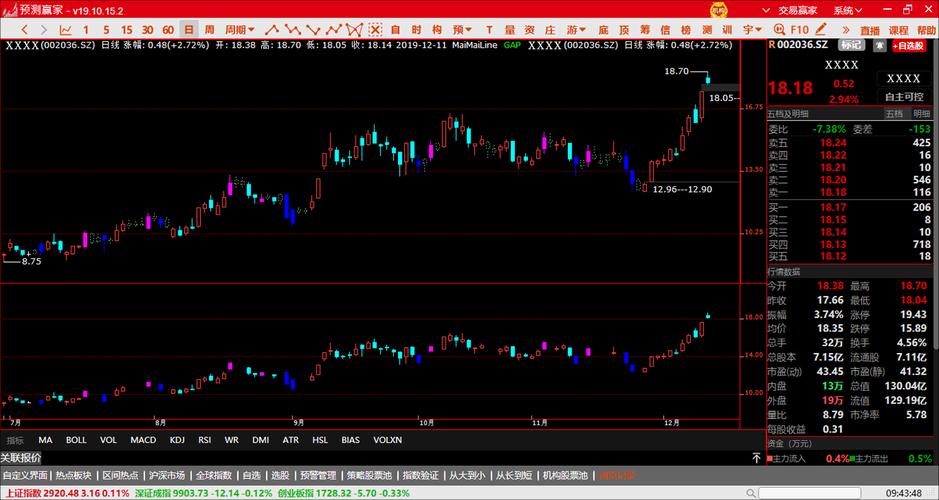The width and height of the screenshot is (939, 500).
Task: Click the +自选股 add watchlist button
Action: pyautogui.click(x=909, y=45)
